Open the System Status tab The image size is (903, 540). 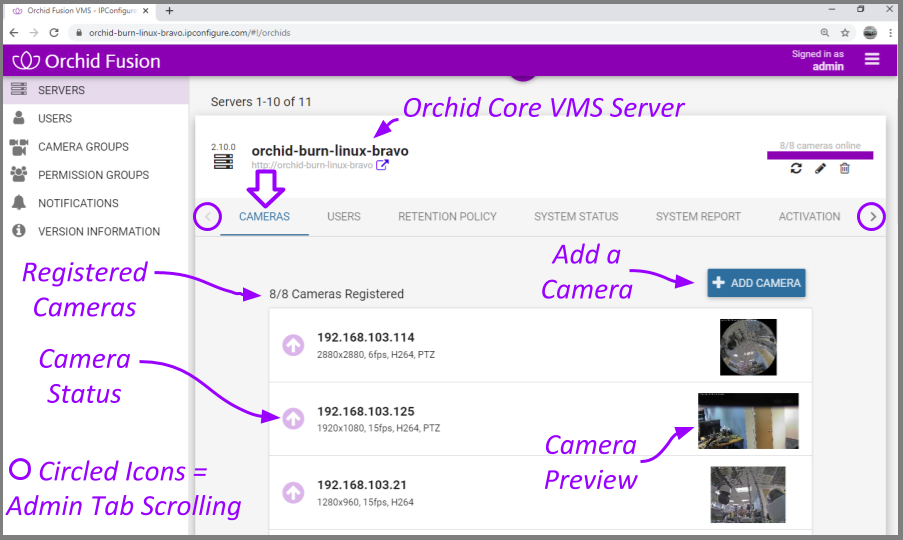pyautogui.click(x=576, y=216)
